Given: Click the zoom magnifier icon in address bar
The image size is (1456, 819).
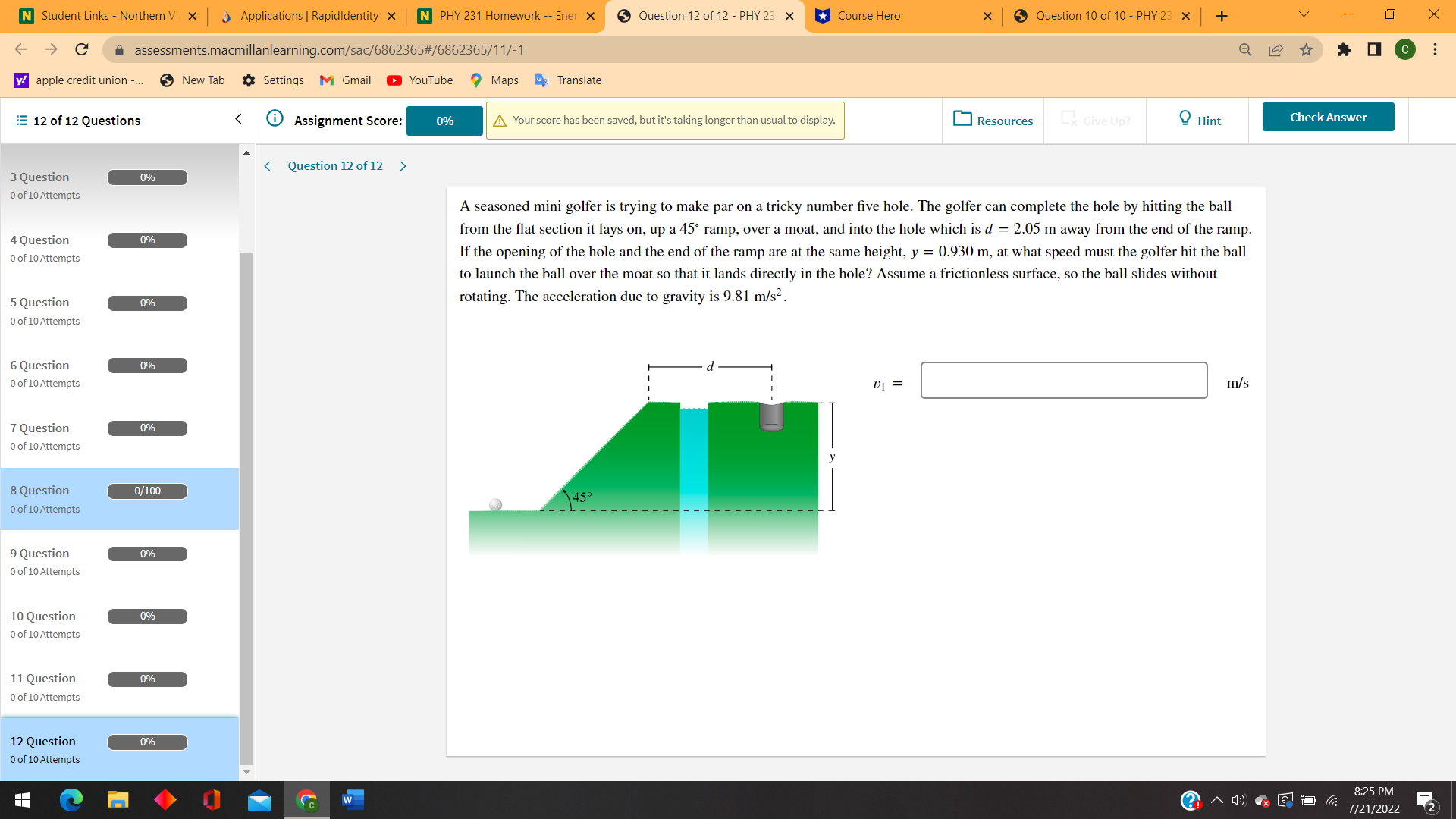Looking at the screenshot, I should click(x=1245, y=50).
